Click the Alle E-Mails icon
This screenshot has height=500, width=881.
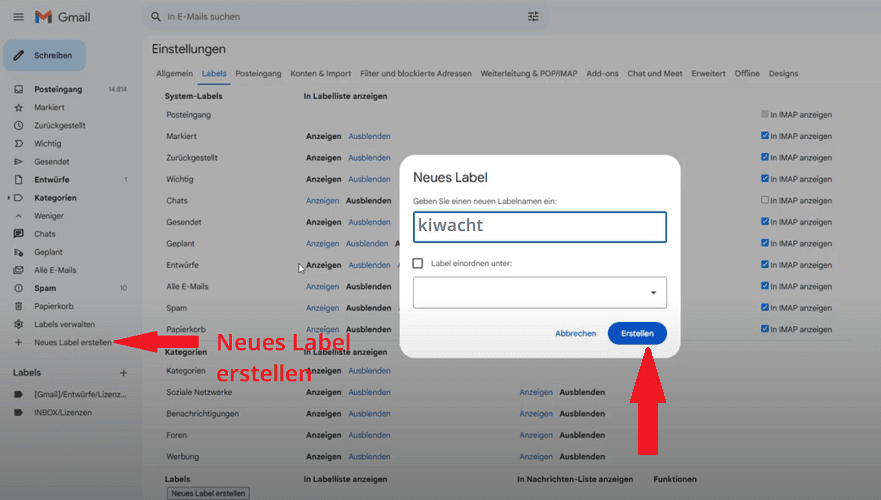(19, 270)
